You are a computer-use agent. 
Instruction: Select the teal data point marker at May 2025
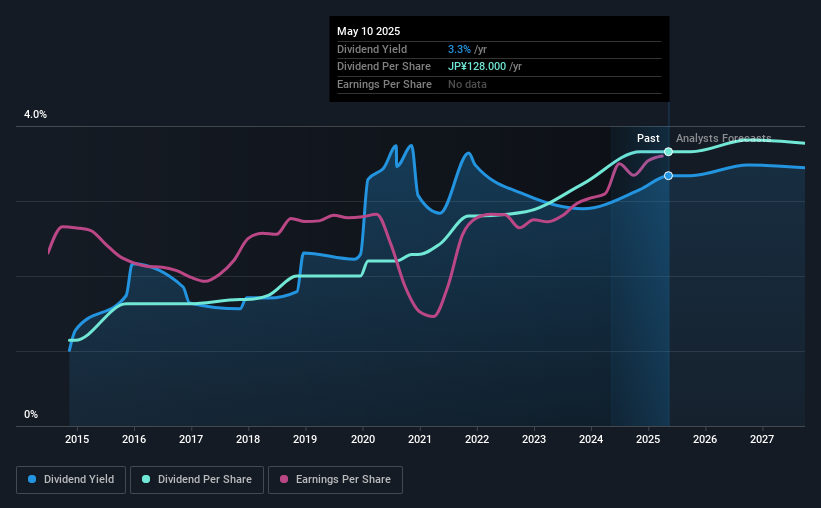[669, 152]
